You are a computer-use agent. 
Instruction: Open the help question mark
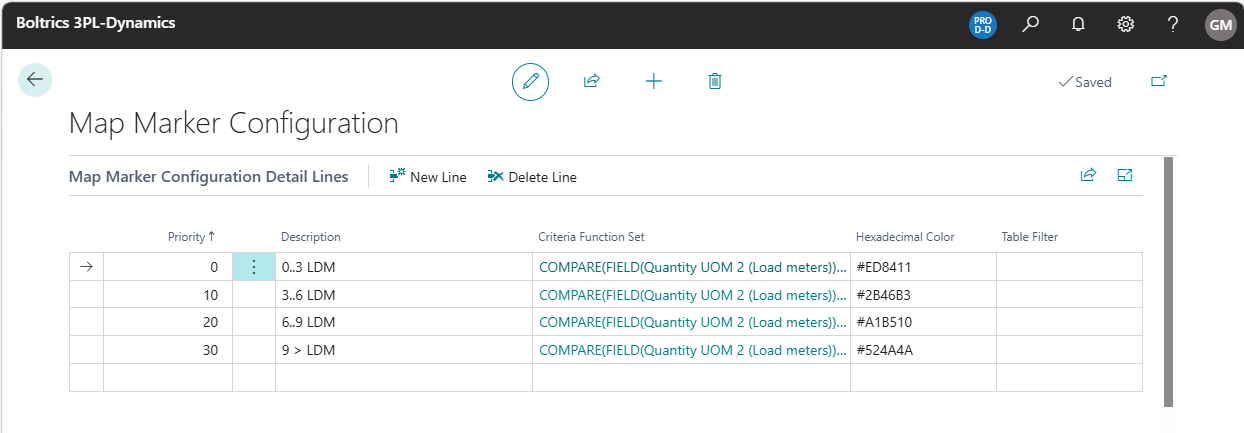tap(1173, 24)
